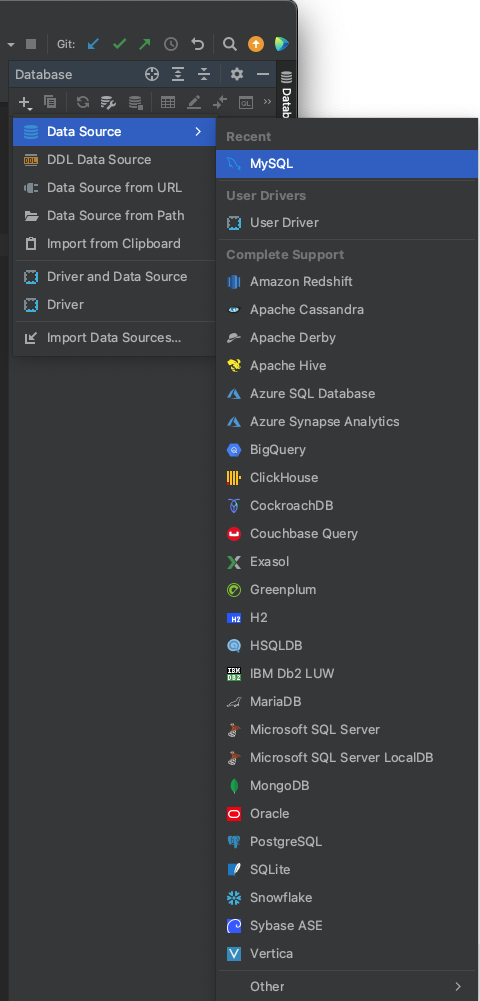Open run configuration dropdown arrow
This screenshot has width=480, height=1001.
tap(11, 45)
